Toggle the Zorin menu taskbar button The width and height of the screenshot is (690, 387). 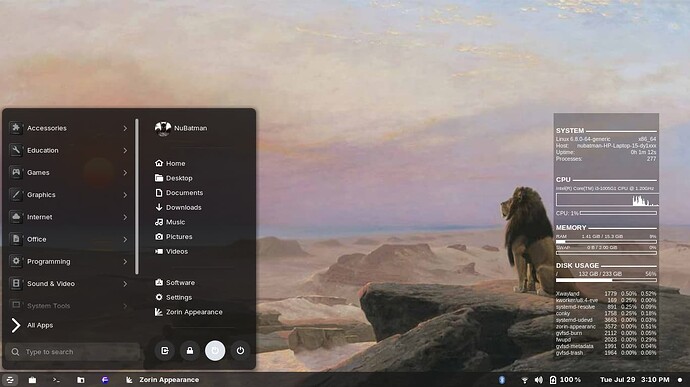[x=10, y=380]
